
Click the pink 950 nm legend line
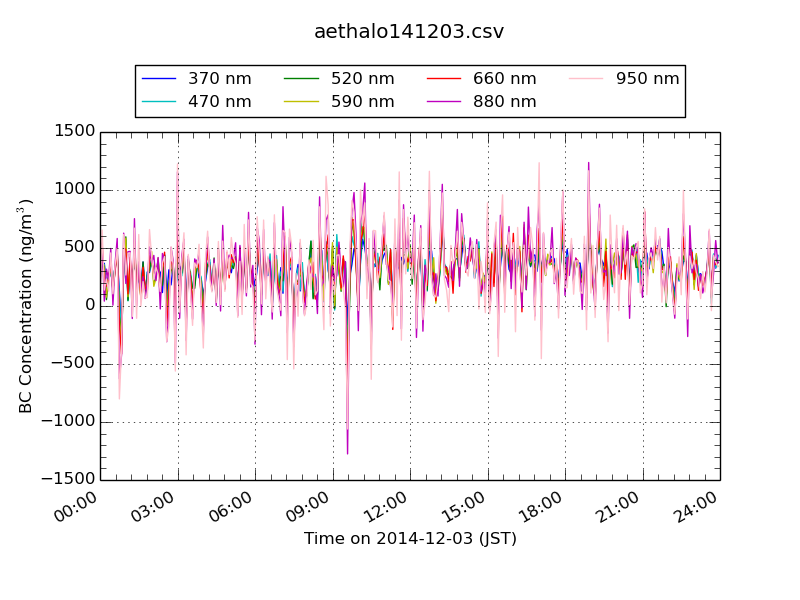point(586,79)
